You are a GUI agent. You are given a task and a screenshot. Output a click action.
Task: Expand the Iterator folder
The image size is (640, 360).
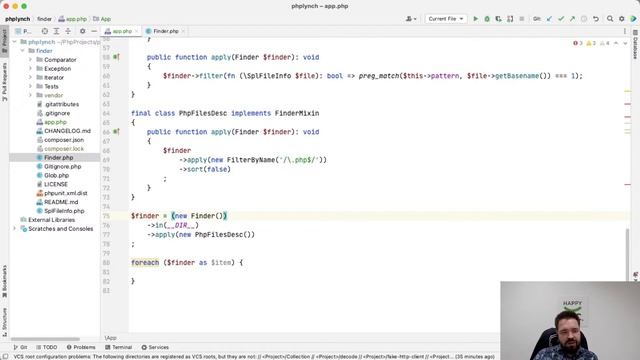[x=30, y=78]
